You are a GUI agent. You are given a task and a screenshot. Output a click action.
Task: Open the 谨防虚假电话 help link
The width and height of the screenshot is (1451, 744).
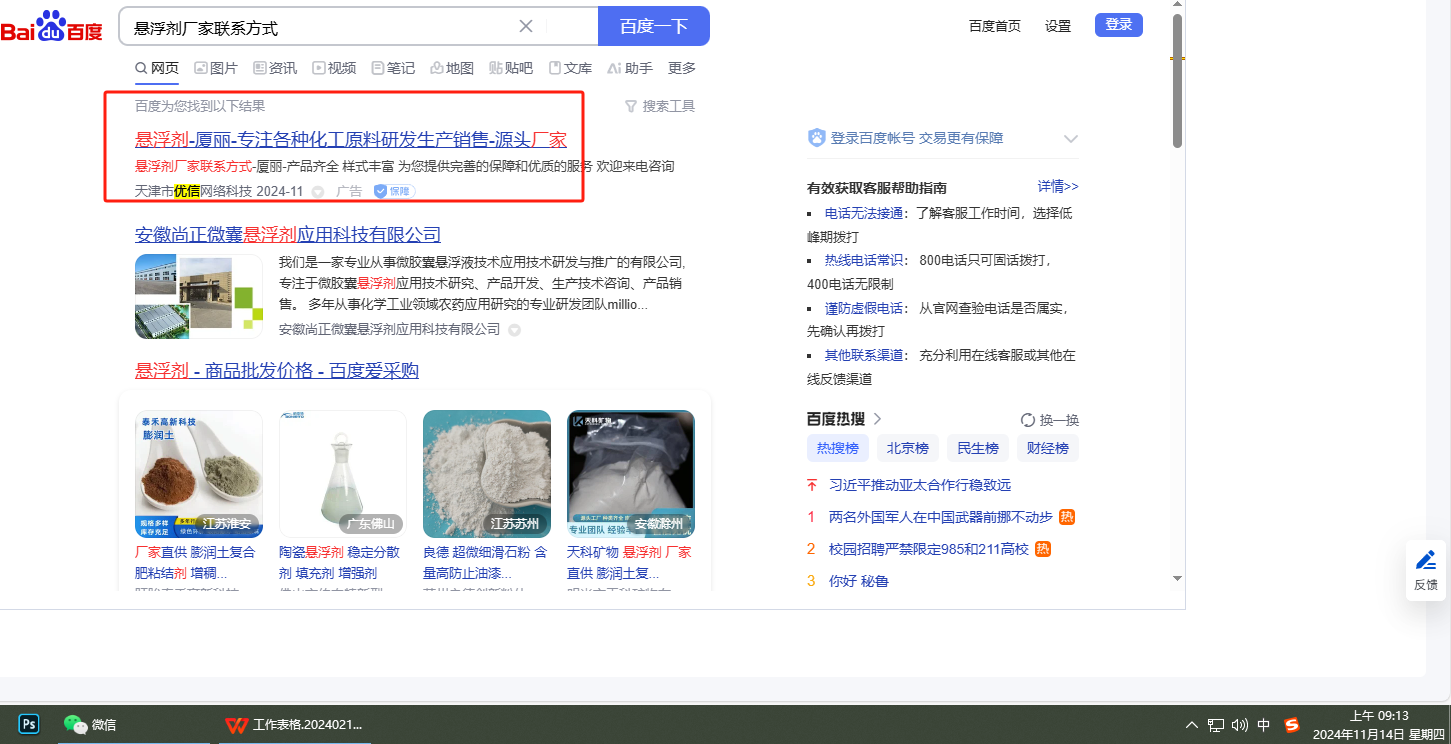[864, 308]
